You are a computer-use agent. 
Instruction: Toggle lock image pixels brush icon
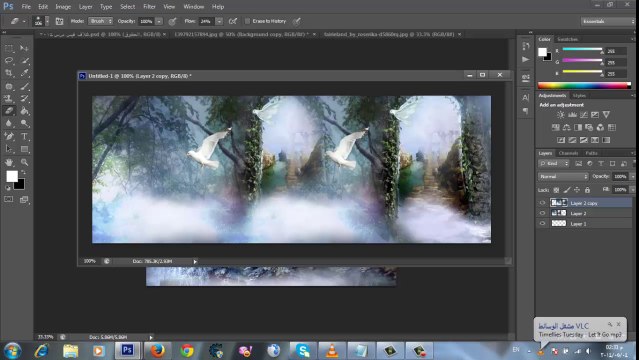567,190
